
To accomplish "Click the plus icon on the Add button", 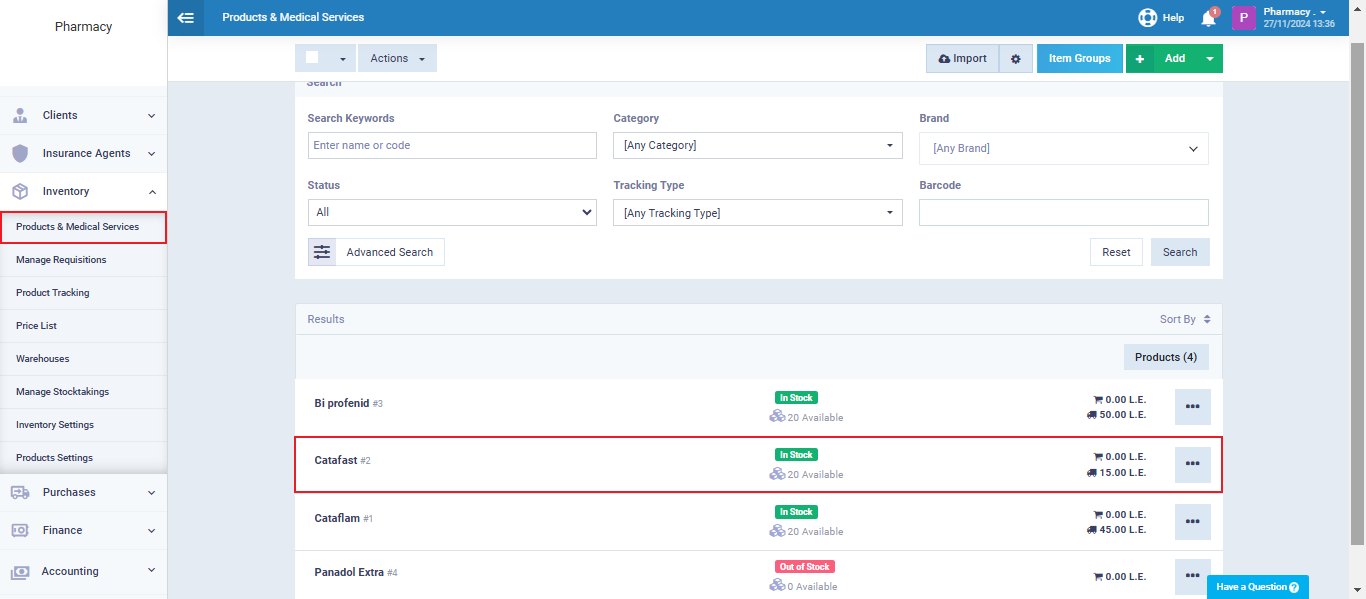I will pyautogui.click(x=1139, y=59).
